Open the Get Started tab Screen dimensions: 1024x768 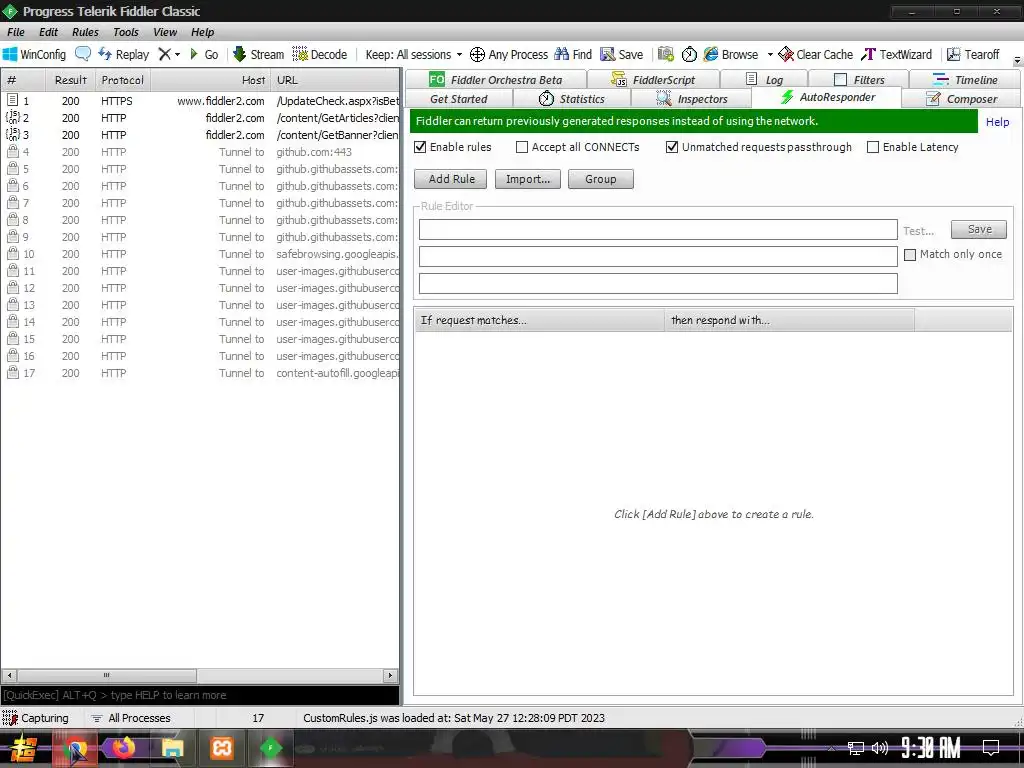pyautogui.click(x=458, y=99)
